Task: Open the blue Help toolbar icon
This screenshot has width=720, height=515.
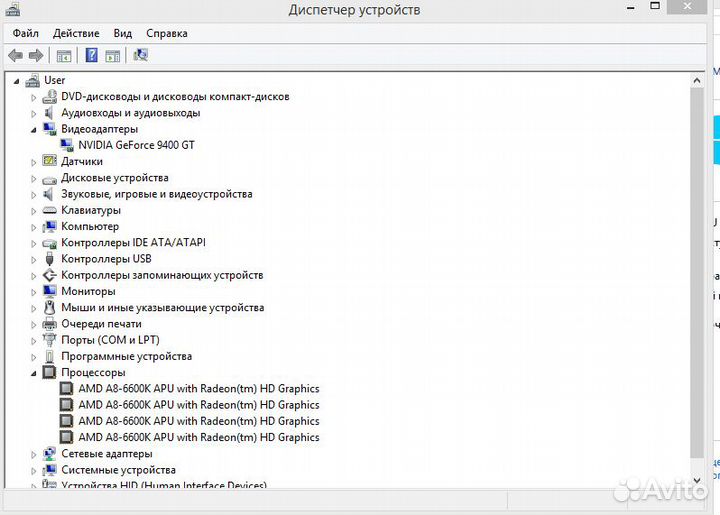Action: 91,56
